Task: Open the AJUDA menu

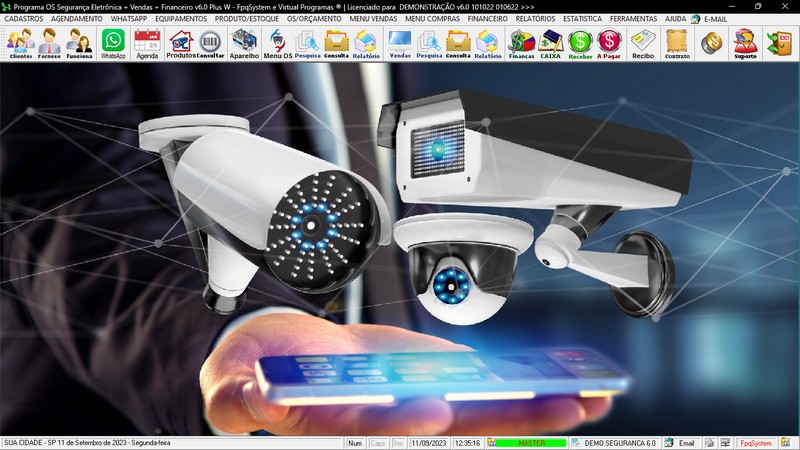Action: coord(675,19)
